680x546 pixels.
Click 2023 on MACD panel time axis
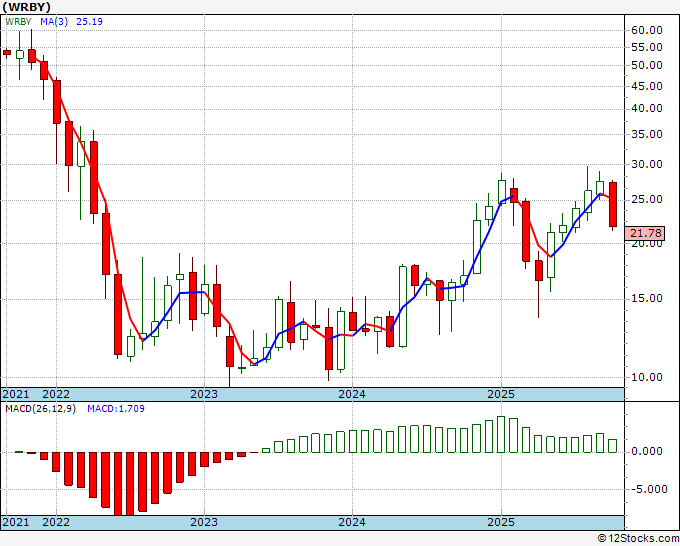pos(204,522)
